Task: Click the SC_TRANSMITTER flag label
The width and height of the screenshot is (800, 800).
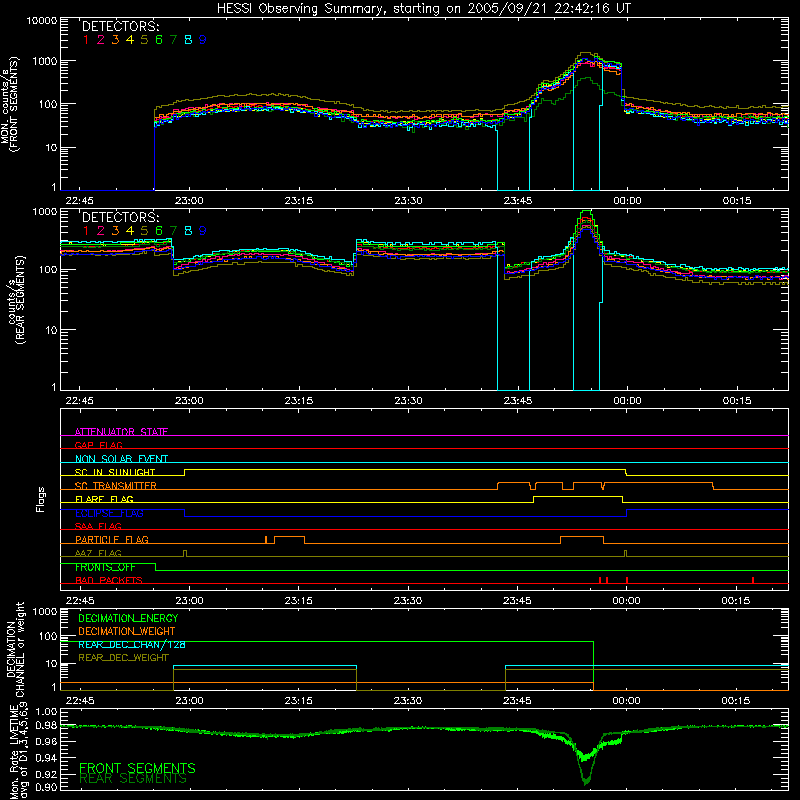Action: (116, 485)
